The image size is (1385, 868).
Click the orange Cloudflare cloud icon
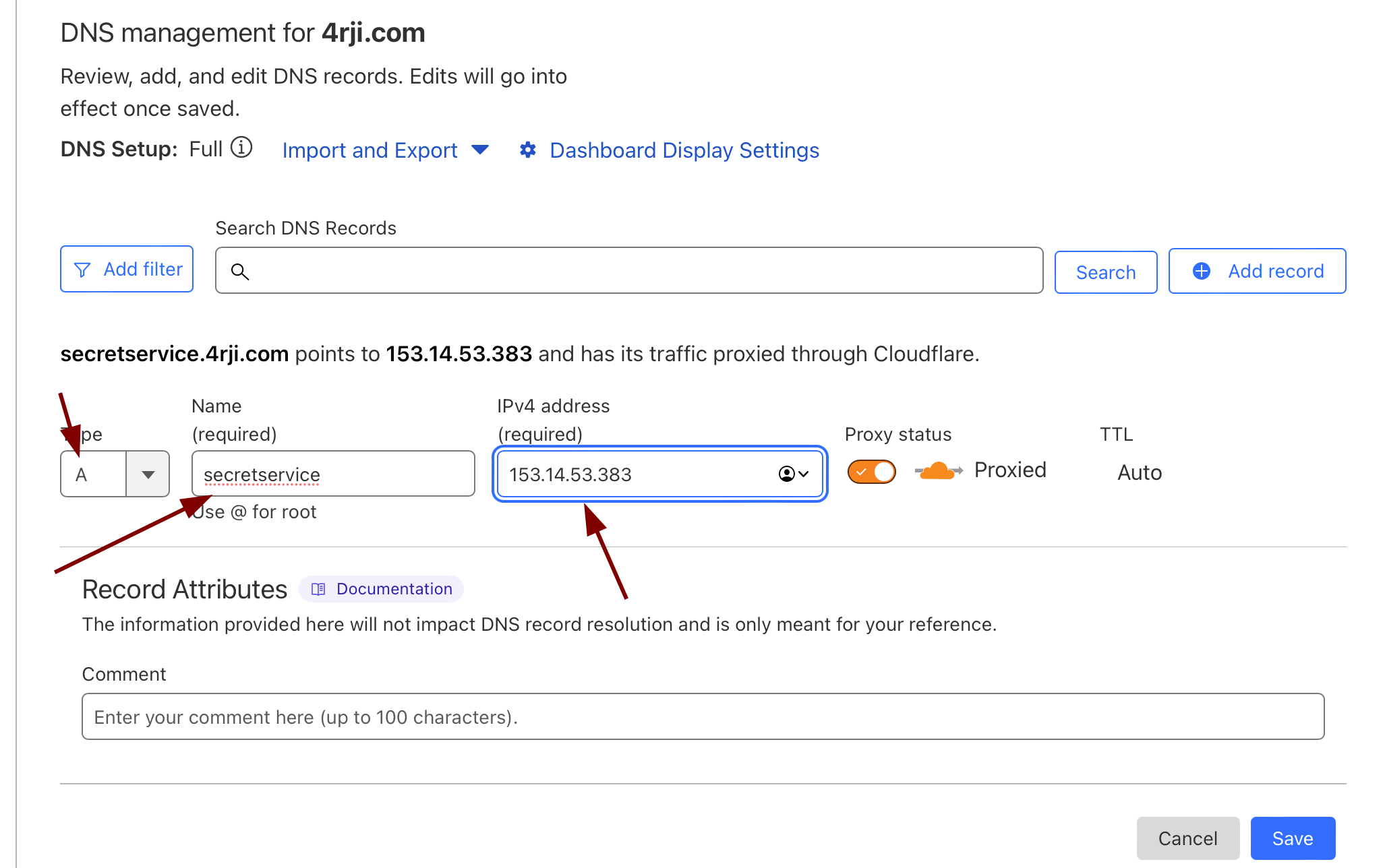click(938, 470)
